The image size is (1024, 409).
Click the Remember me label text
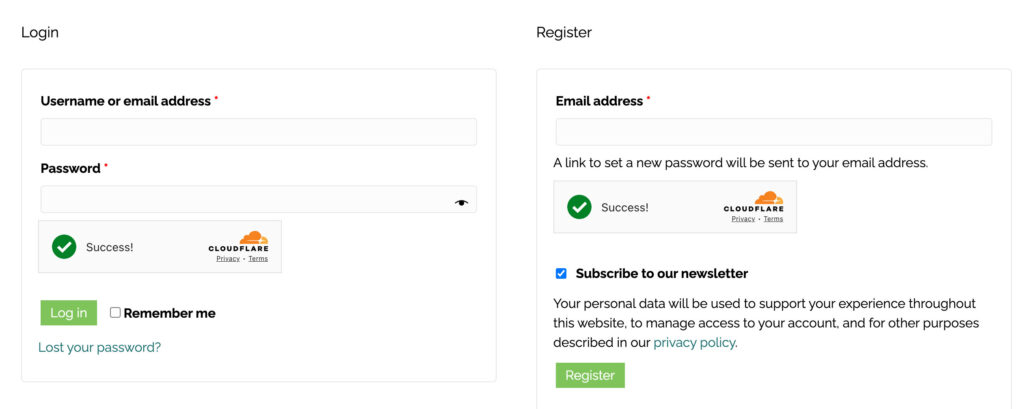point(169,313)
